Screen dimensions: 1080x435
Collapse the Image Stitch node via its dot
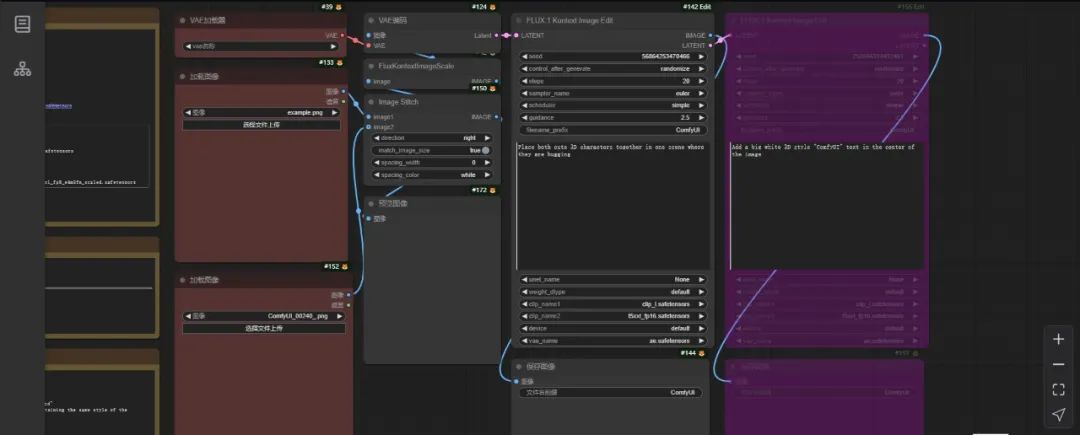[x=372, y=102]
